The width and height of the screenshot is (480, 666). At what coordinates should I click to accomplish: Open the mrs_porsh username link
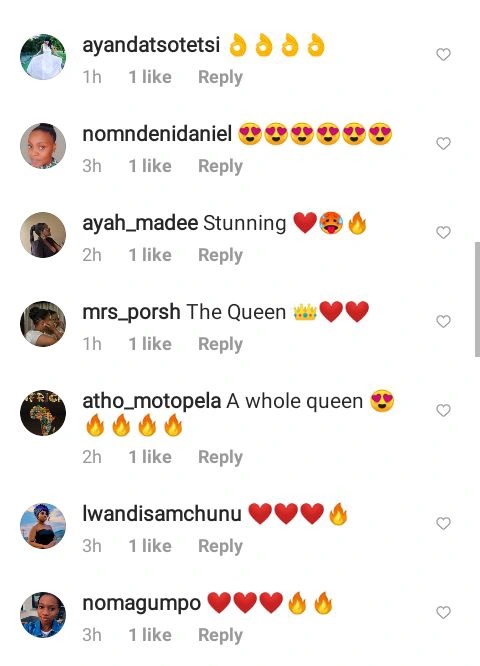[x=131, y=313]
